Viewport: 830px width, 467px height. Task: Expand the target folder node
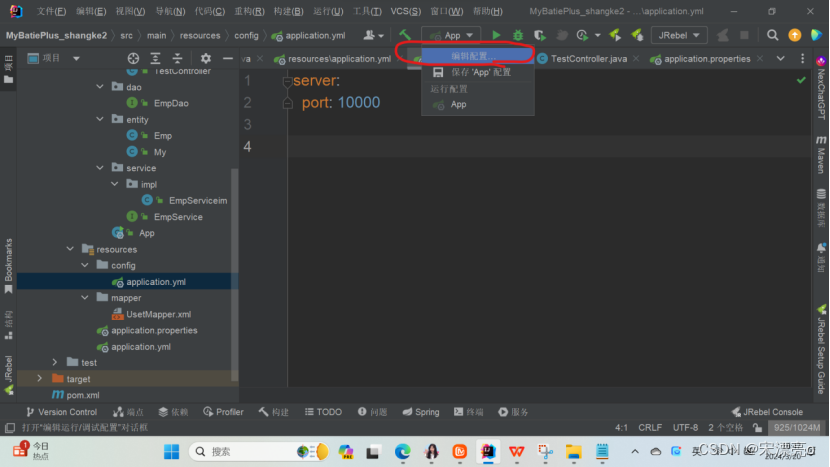click(x=40, y=379)
